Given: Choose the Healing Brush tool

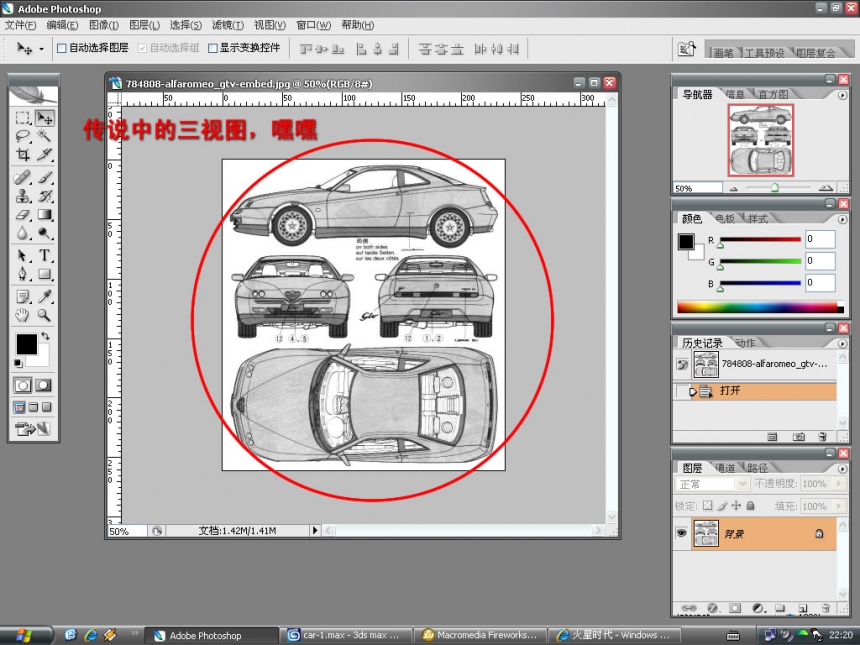Looking at the screenshot, I should [22, 177].
